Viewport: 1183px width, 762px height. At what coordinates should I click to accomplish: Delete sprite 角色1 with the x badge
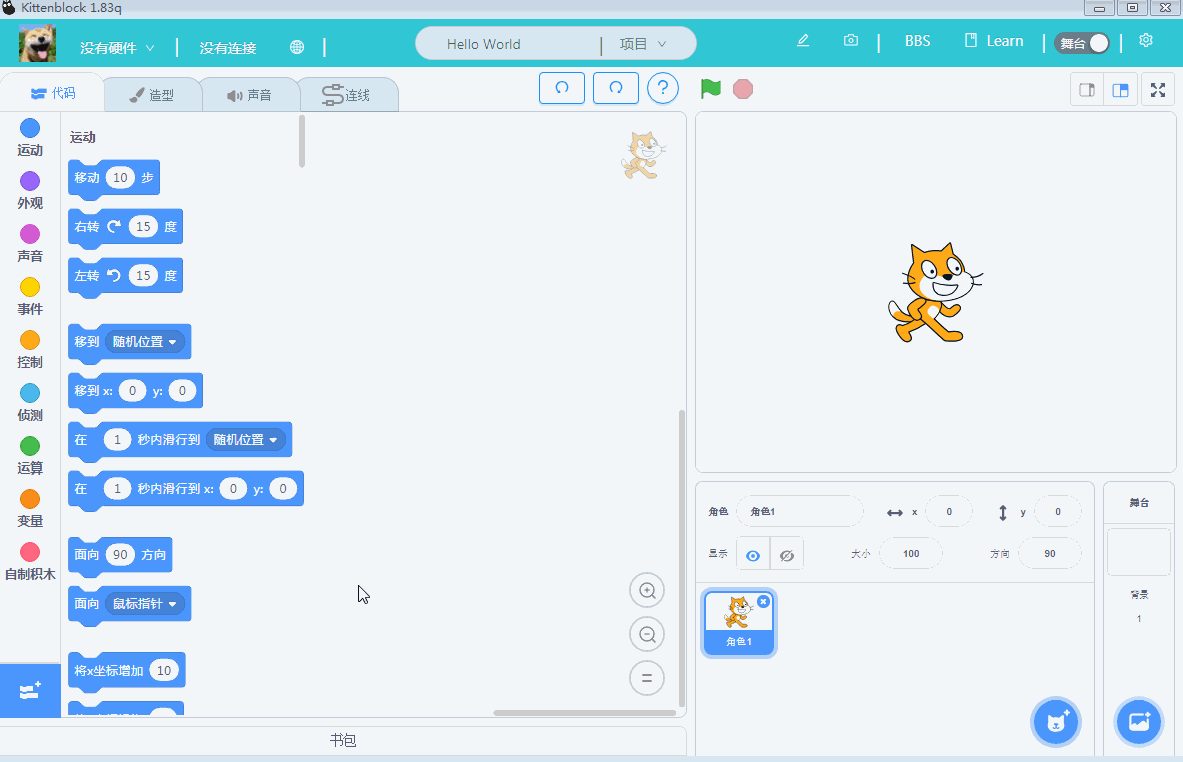pos(764,601)
